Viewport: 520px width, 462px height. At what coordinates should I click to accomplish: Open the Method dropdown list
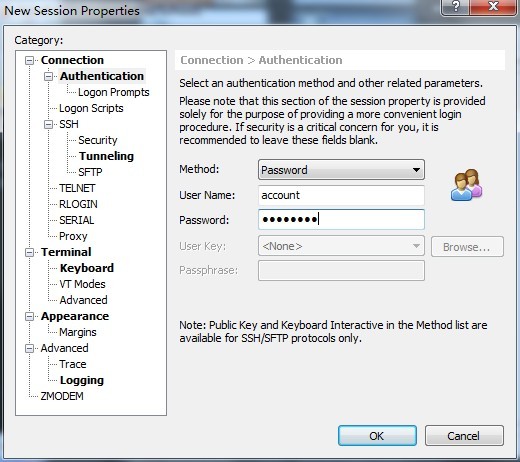[x=341, y=170]
